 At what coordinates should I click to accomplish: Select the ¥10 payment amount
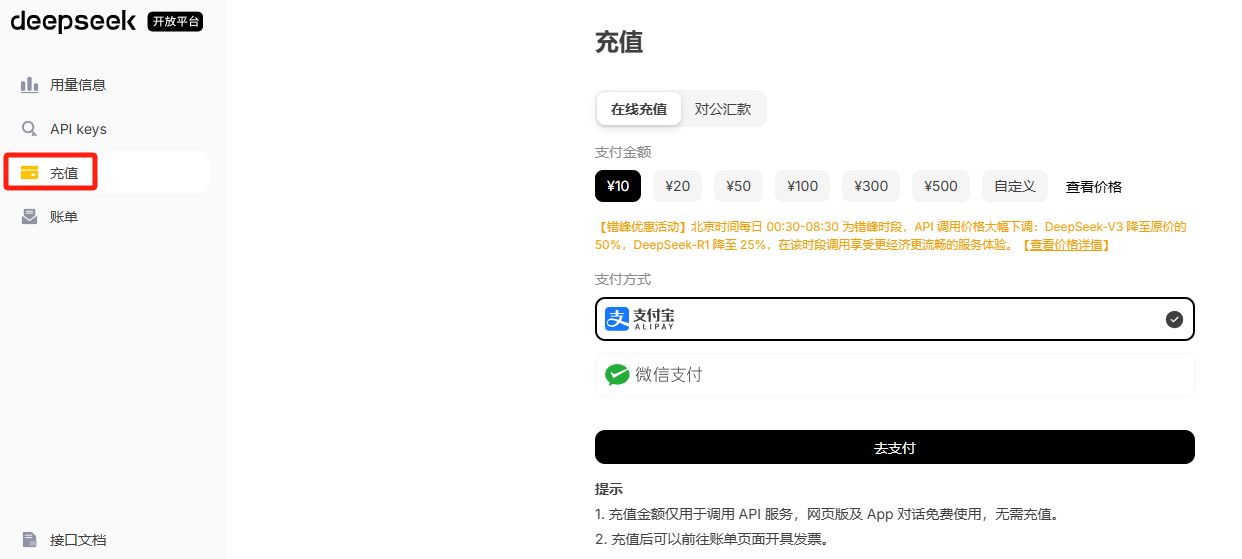click(x=618, y=186)
